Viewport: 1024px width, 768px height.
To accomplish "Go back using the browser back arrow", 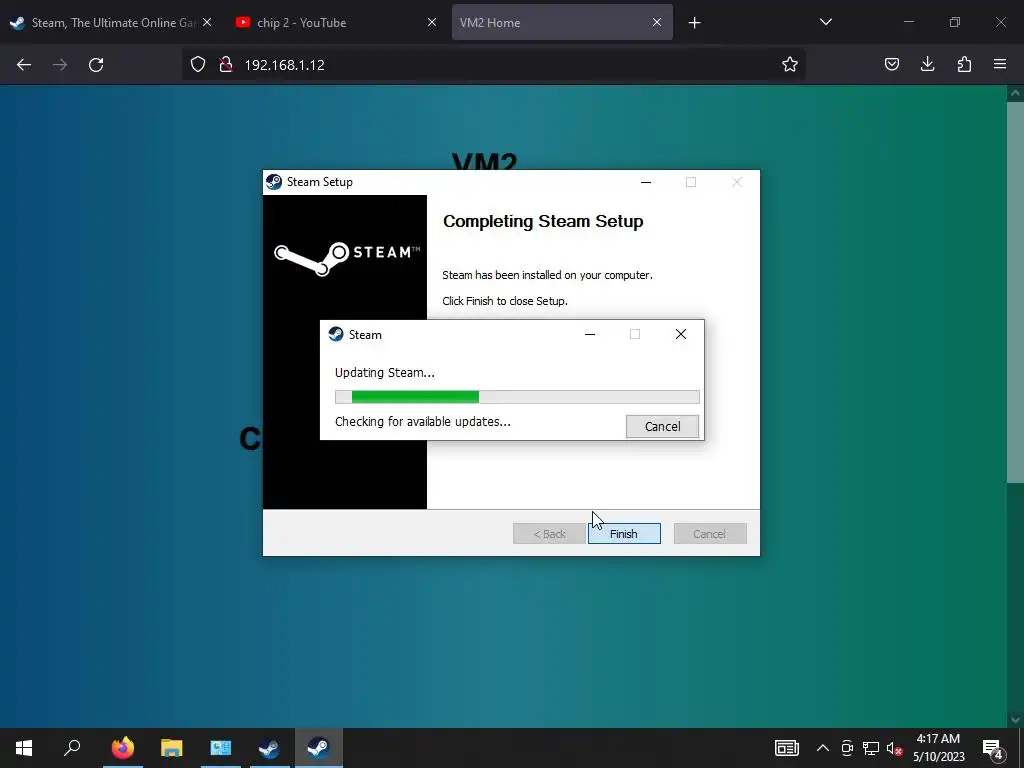I will click(24, 65).
